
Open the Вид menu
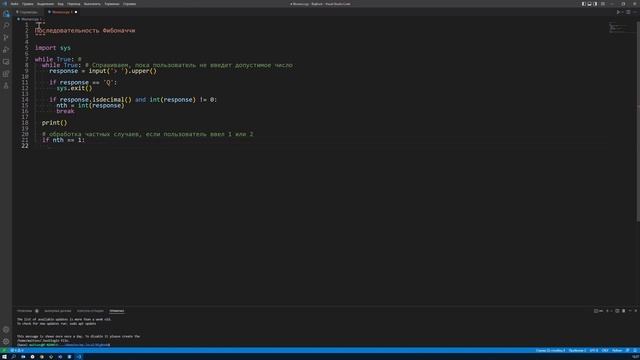pyautogui.click(x=60, y=4)
